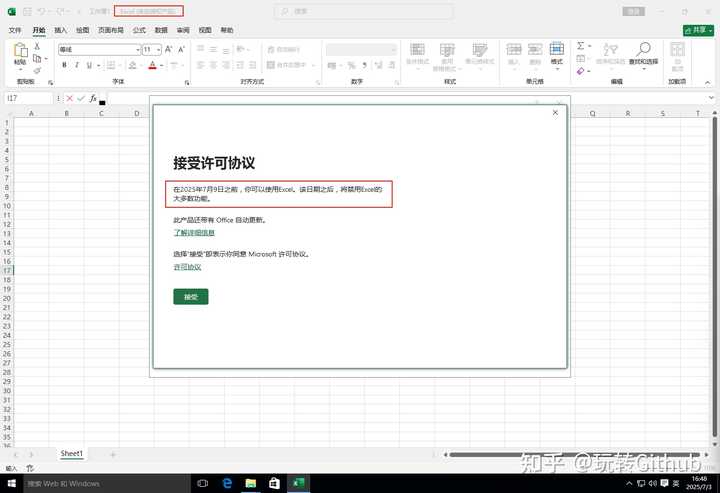Open the font size dropdown
This screenshot has height=493, width=720.
(158, 49)
